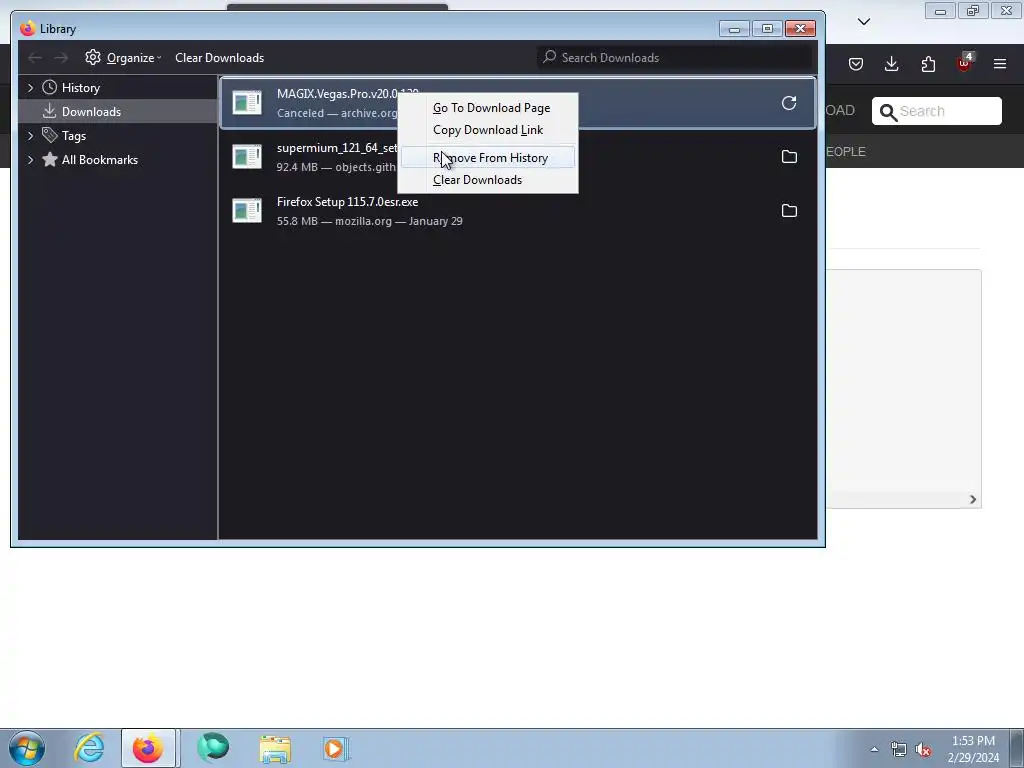Viewport: 1024px width, 768px height.
Task: Open Windows Media Player from taskbar
Action: pos(336,748)
